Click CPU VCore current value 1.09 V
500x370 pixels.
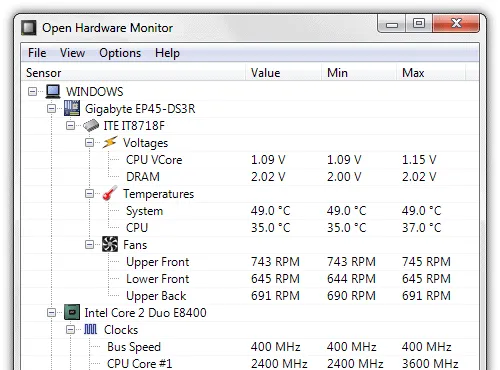click(x=268, y=160)
